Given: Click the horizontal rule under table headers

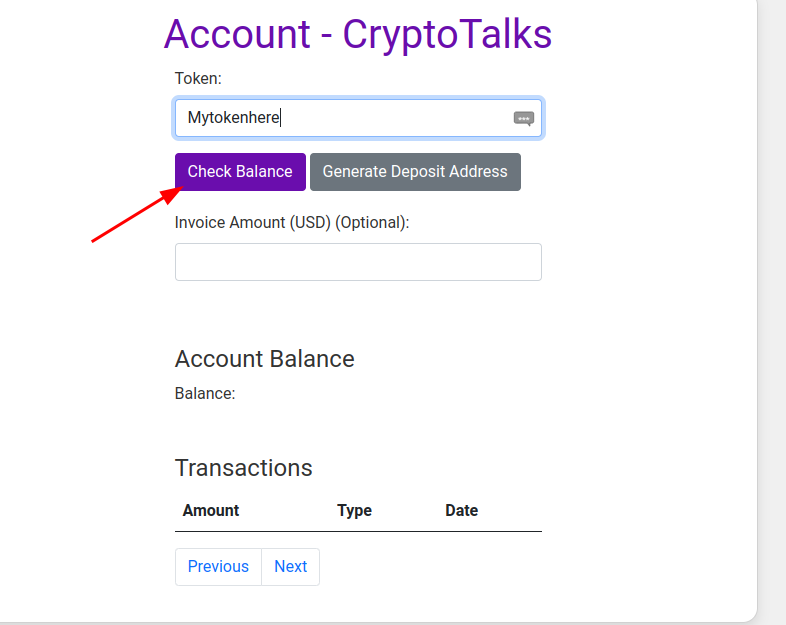Looking at the screenshot, I should pos(358,531).
